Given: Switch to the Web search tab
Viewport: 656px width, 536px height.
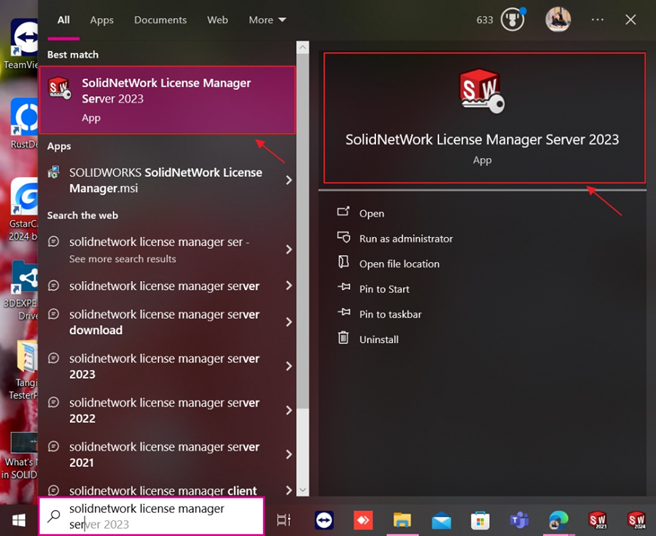Looking at the screenshot, I should [218, 20].
